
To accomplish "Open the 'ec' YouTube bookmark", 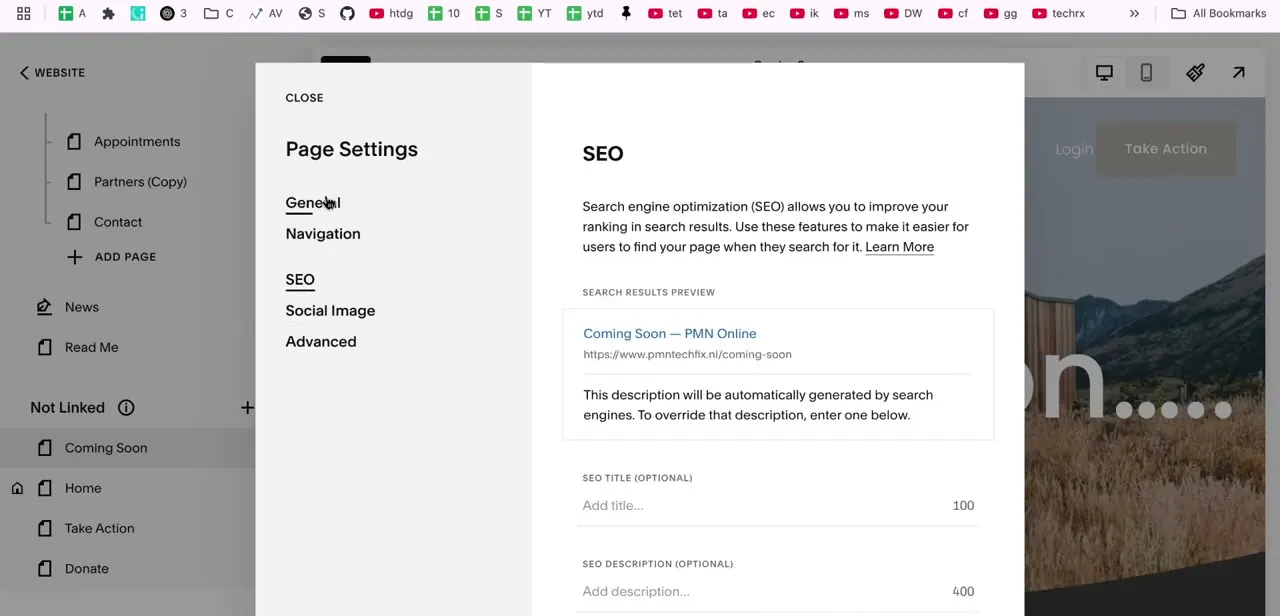I will [758, 13].
